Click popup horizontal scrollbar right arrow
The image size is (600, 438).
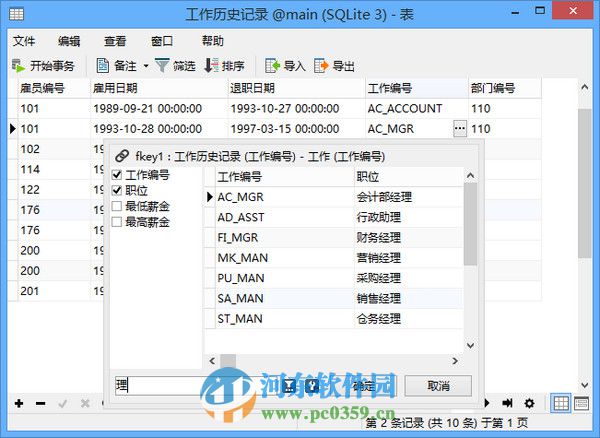[455, 361]
